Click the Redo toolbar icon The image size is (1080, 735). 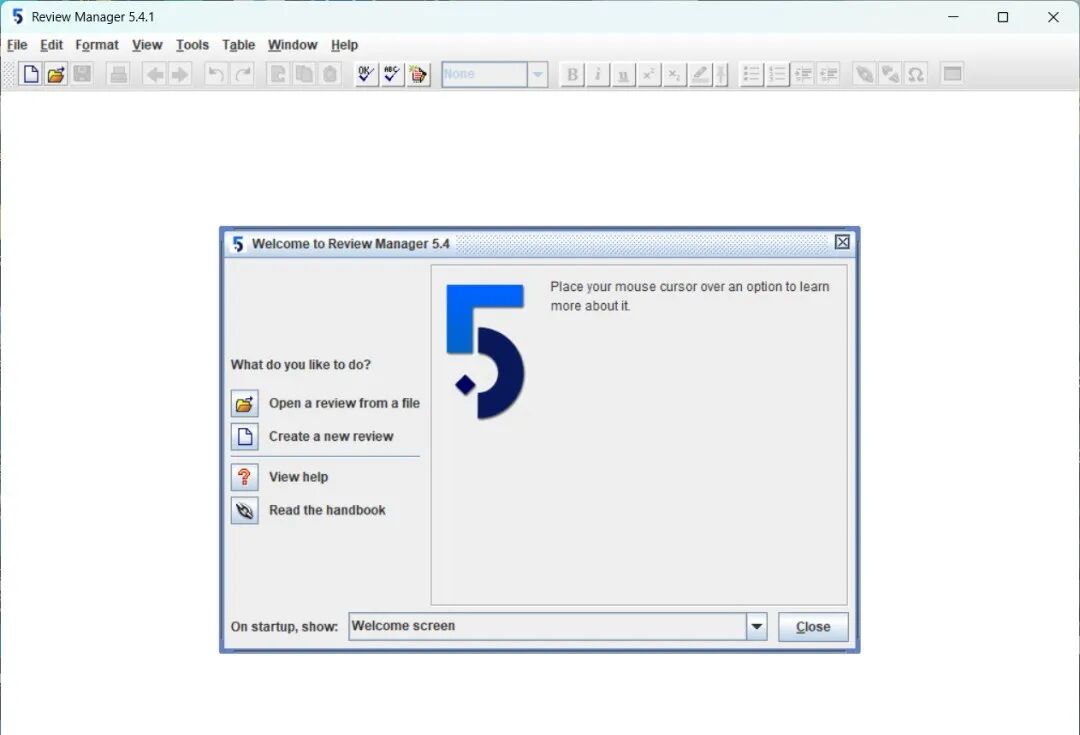pyautogui.click(x=242, y=74)
